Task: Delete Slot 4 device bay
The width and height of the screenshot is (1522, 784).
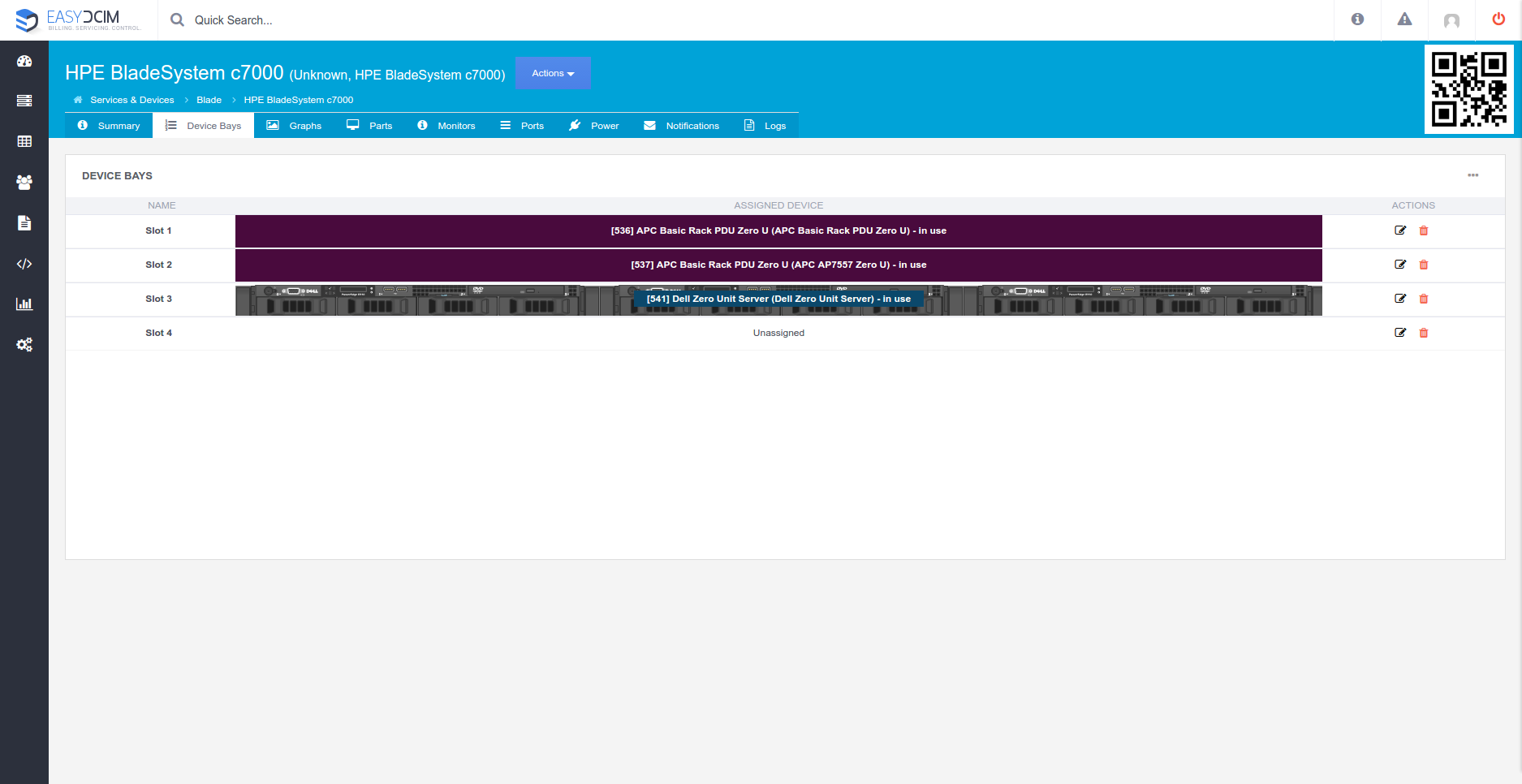Action: [x=1424, y=333]
